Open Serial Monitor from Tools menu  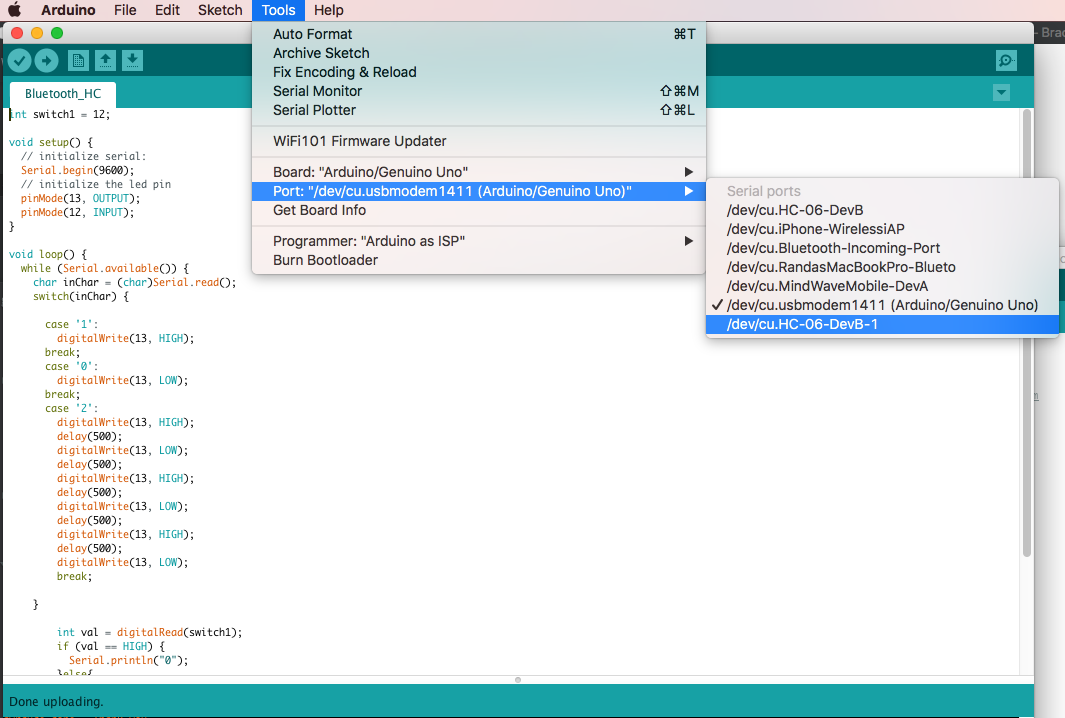point(478,91)
